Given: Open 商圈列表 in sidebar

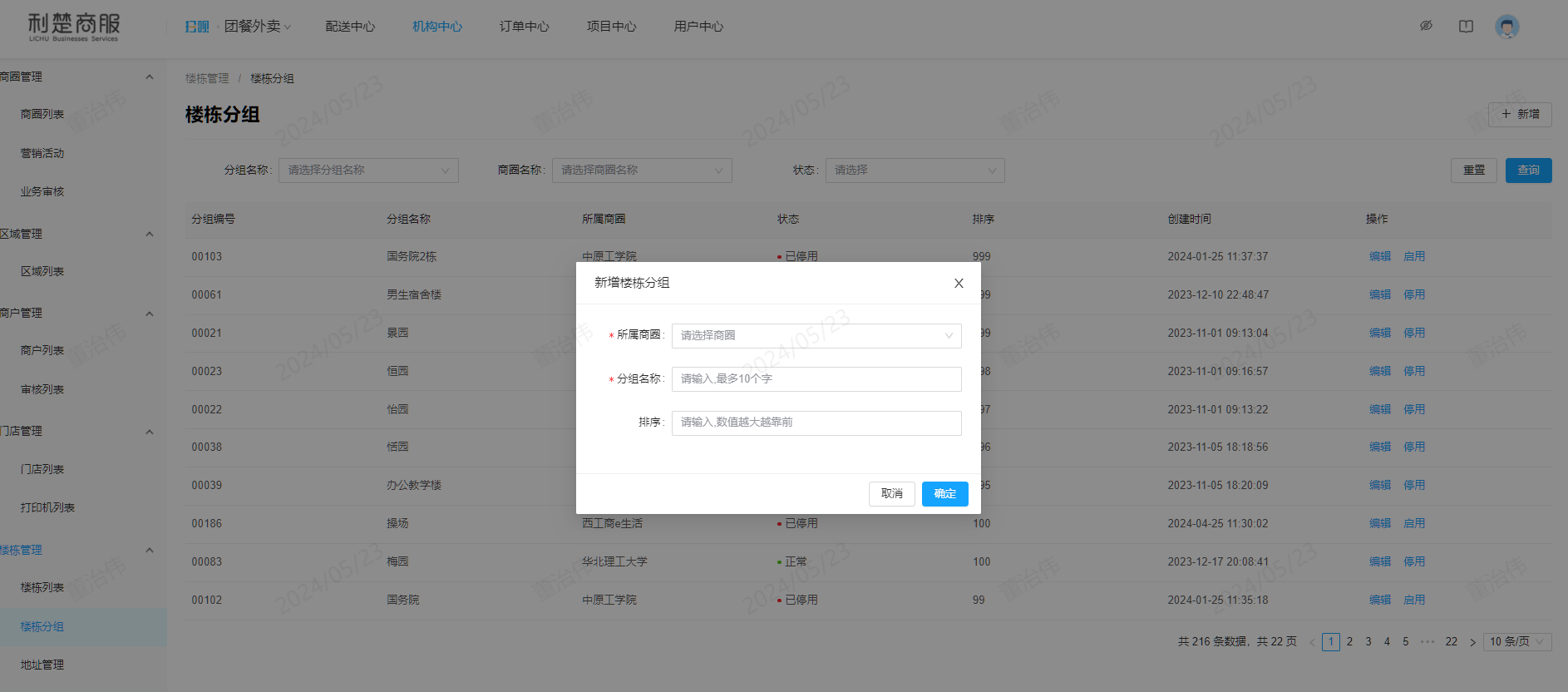Looking at the screenshot, I should 42,114.
